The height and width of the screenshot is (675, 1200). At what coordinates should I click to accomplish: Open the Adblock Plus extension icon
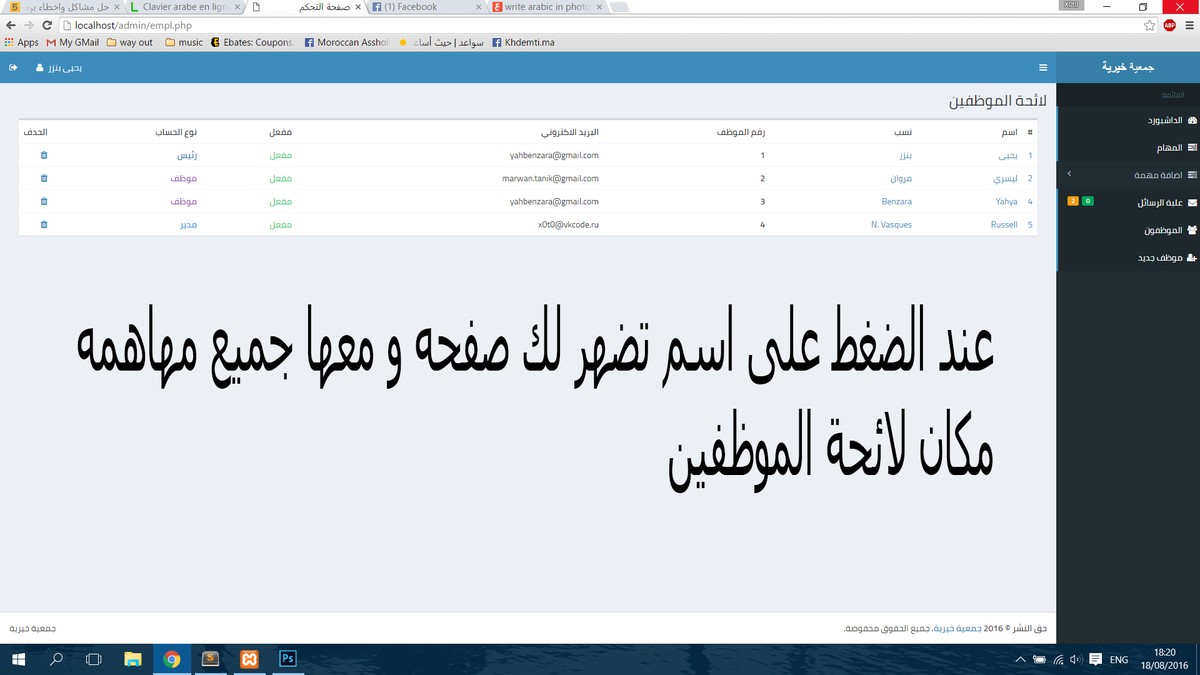1169,25
